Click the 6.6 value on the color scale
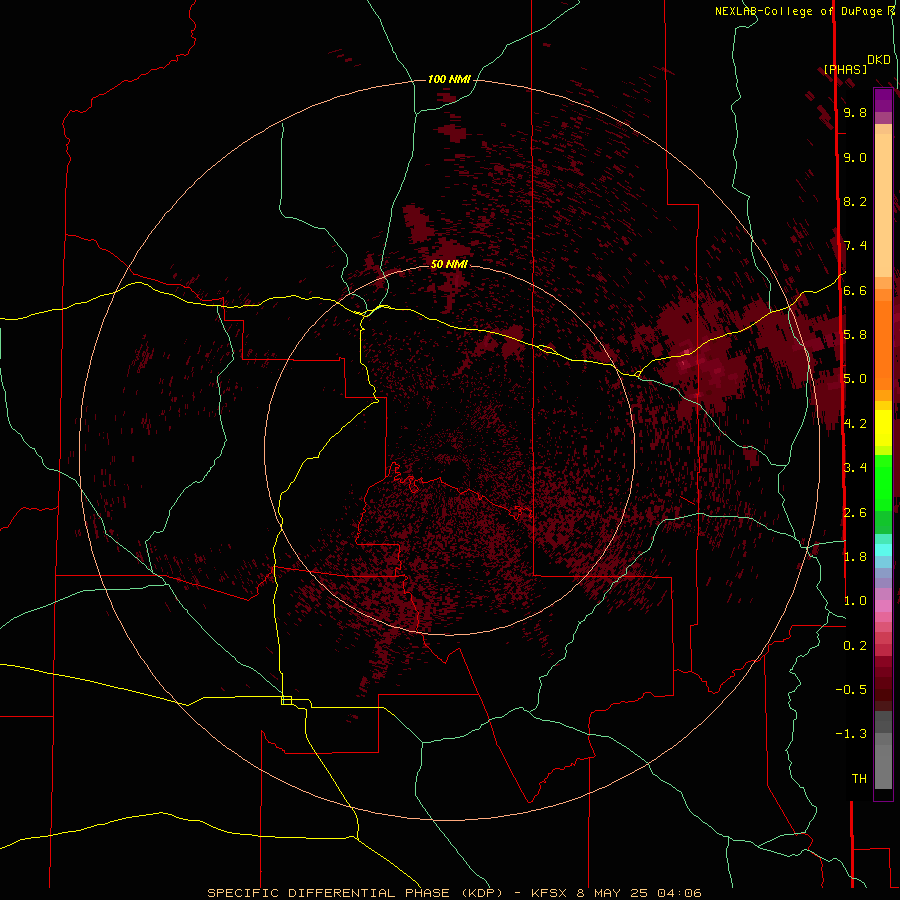This screenshot has width=900, height=900. click(855, 290)
